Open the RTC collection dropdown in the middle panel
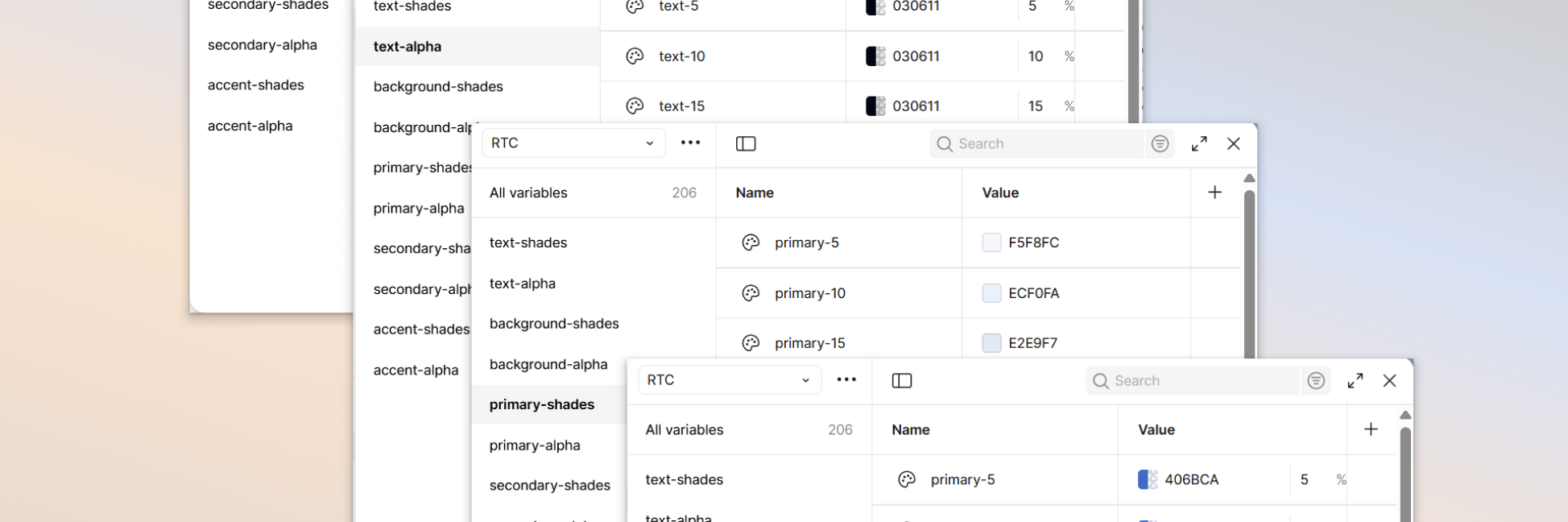 pyautogui.click(x=573, y=143)
